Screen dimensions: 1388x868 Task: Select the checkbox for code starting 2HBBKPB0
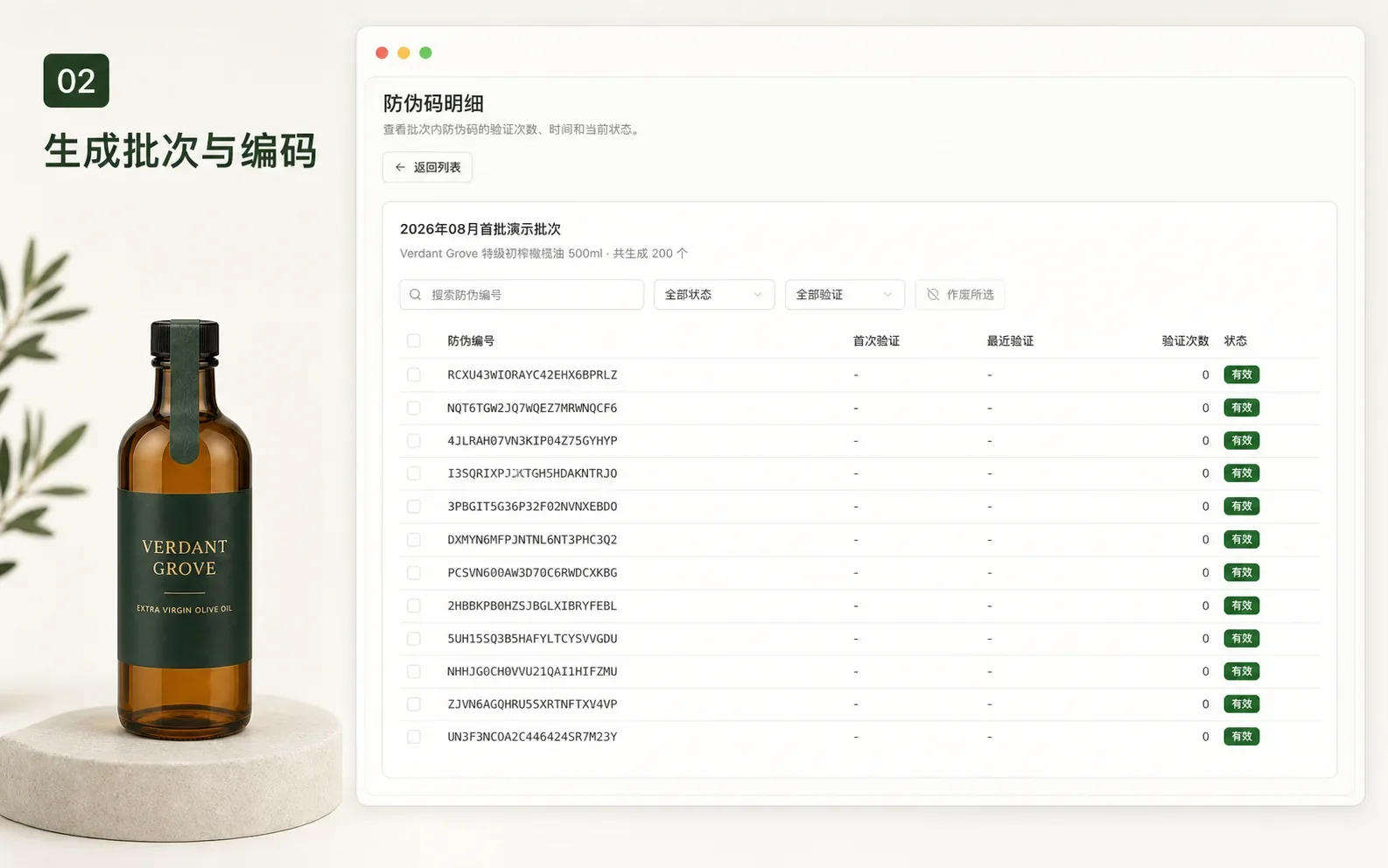[414, 605]
